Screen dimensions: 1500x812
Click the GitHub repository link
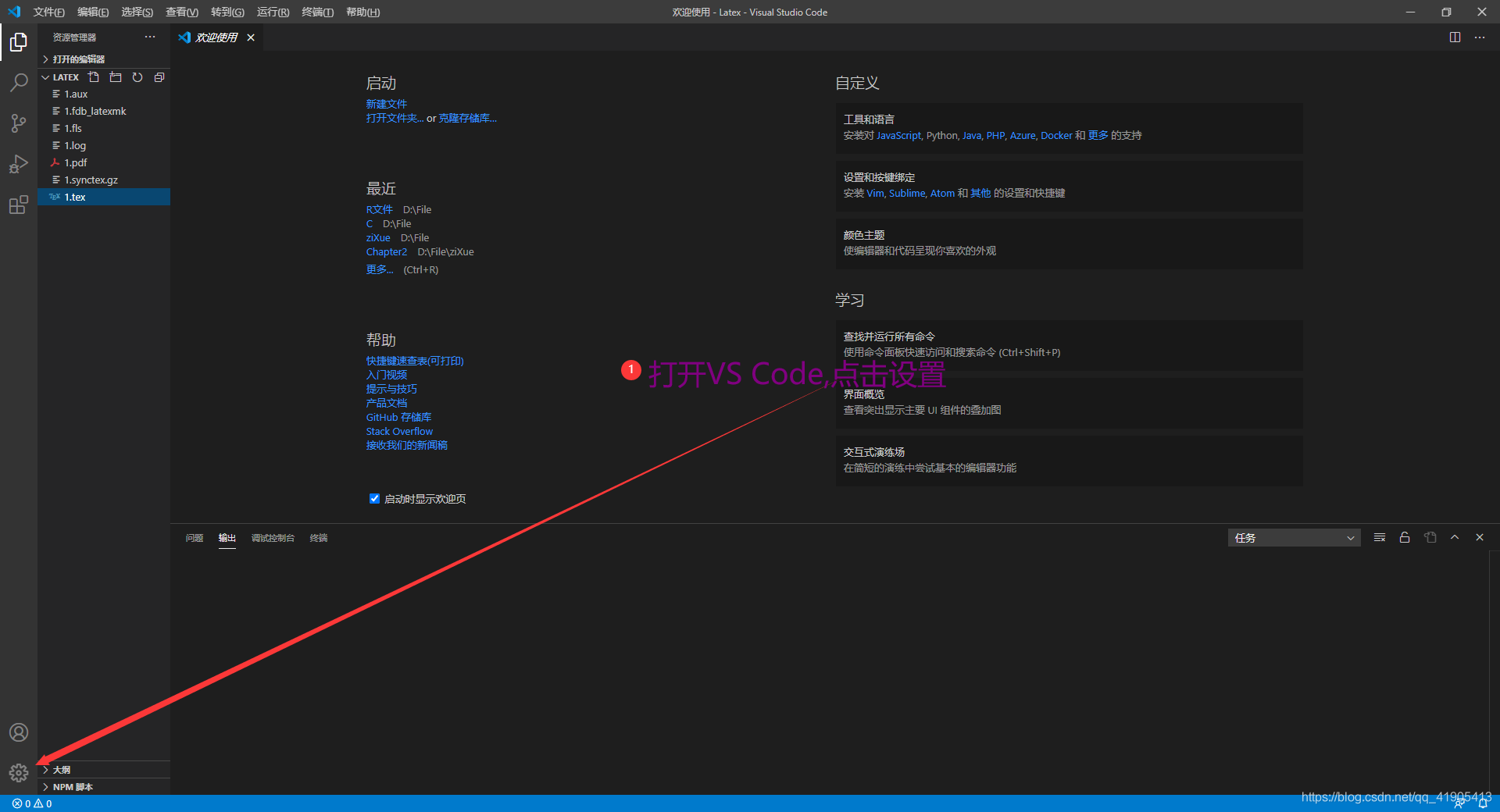[x=398, y=417]
